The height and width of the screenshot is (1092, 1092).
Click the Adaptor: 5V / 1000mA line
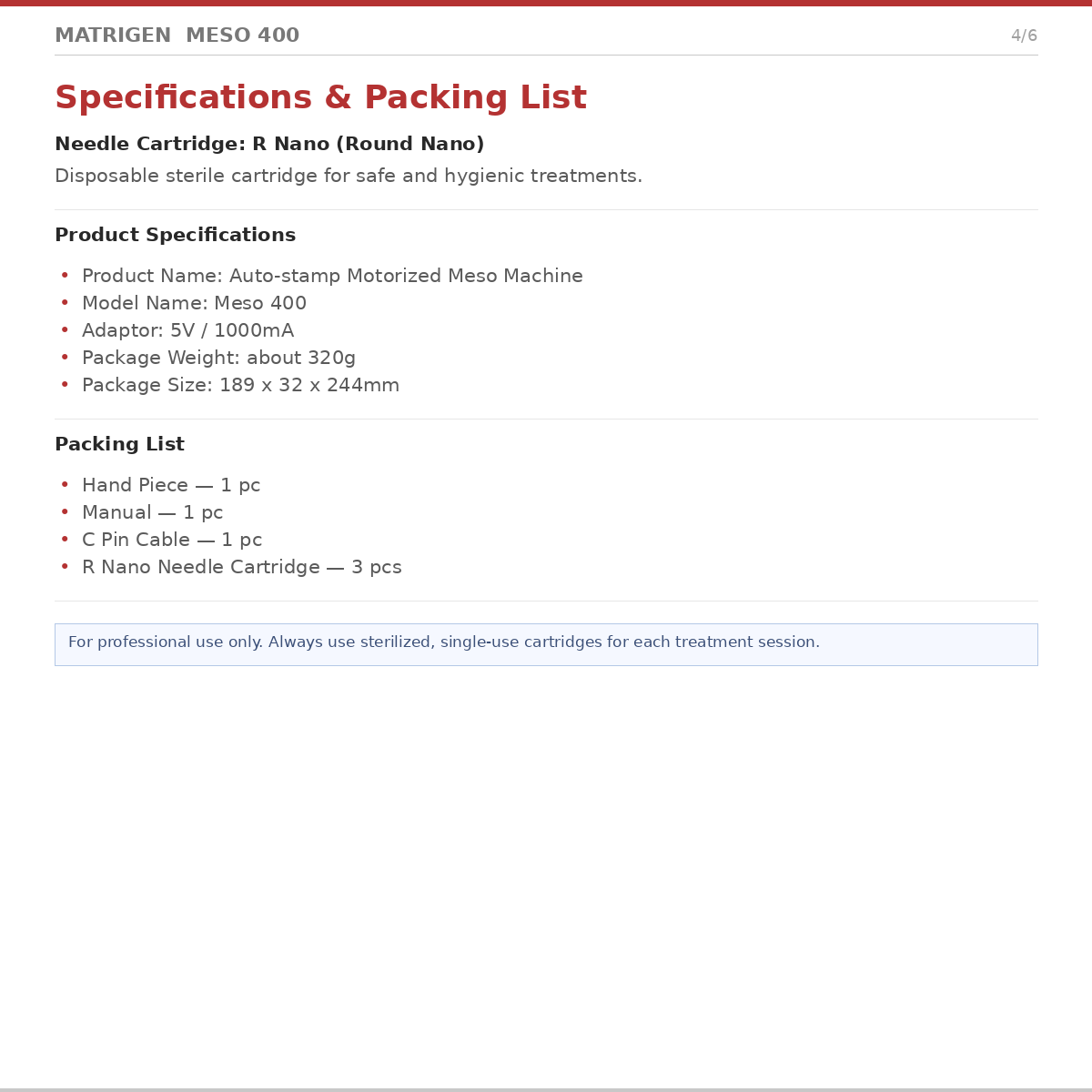pyautogui.click(x=187, y=331)
